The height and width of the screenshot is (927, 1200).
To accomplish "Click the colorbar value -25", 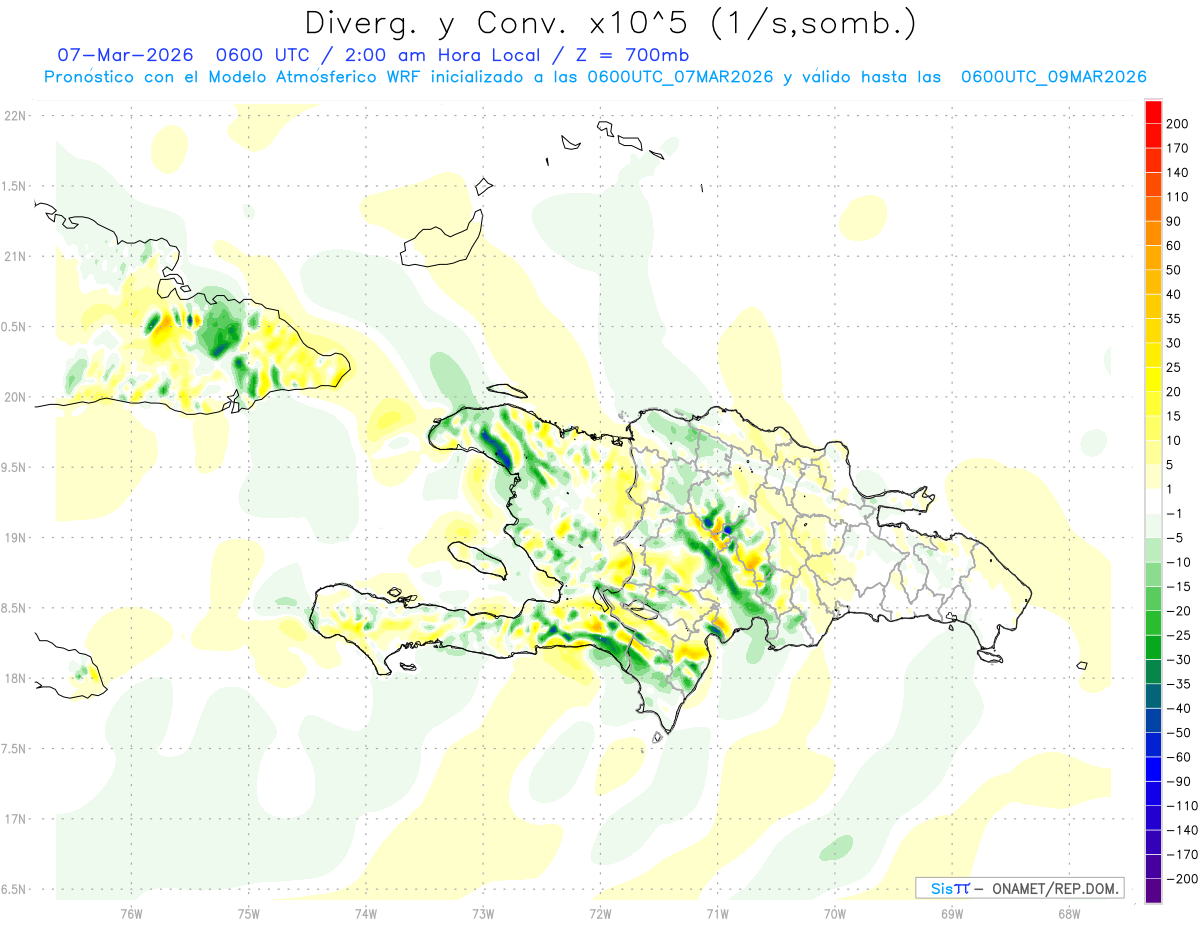I will (1177, 635).
